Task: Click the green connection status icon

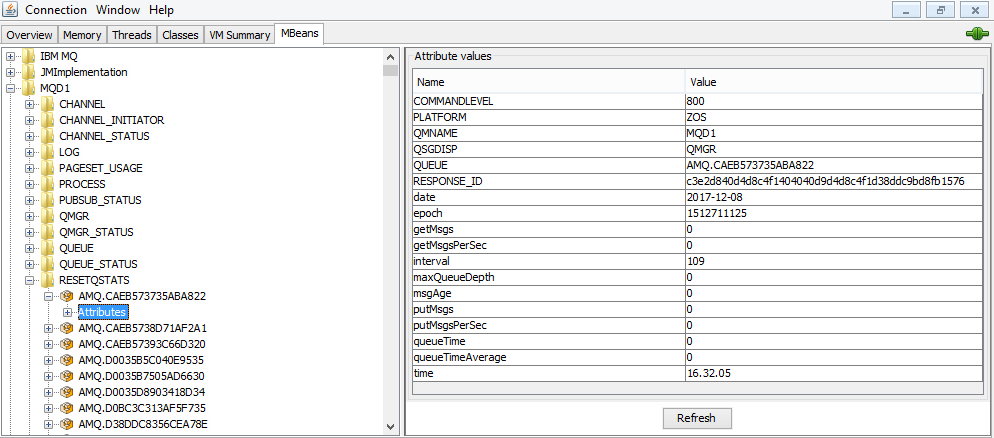Action: click(x=977, y=34)
